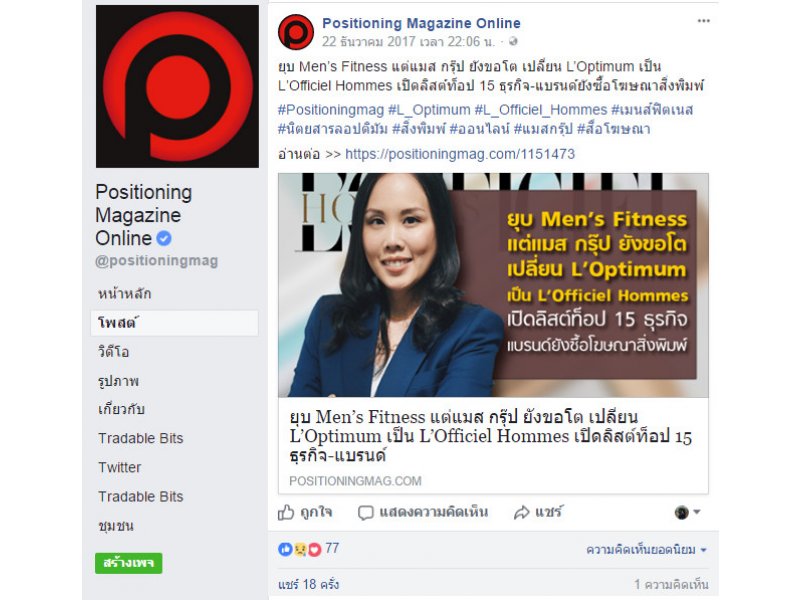This screenshot has width=800, height=600.
Task: Click the heart reaction icon next to 77
Action: 315,549
